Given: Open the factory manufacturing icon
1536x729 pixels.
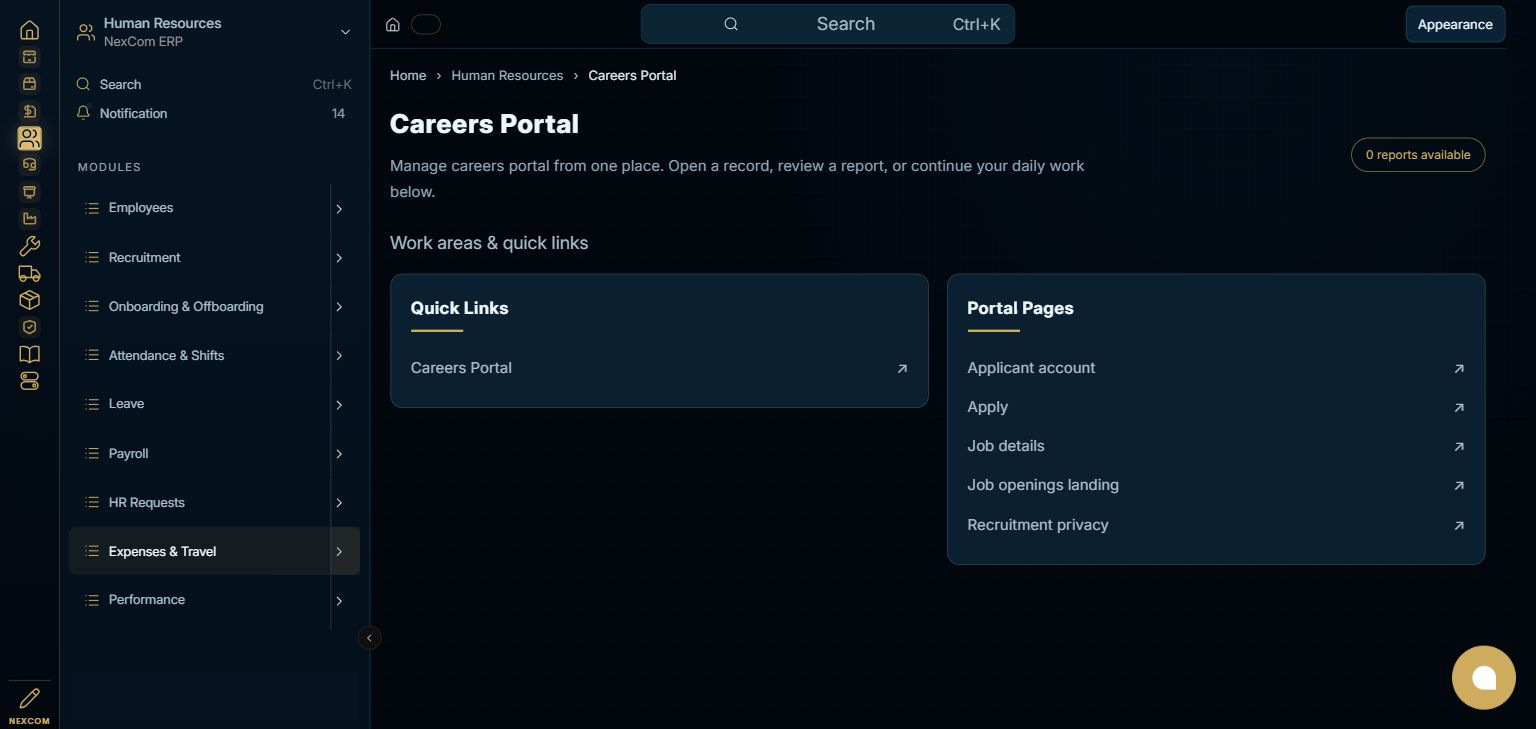Looking at the screenshot, I should coord(30,219).
